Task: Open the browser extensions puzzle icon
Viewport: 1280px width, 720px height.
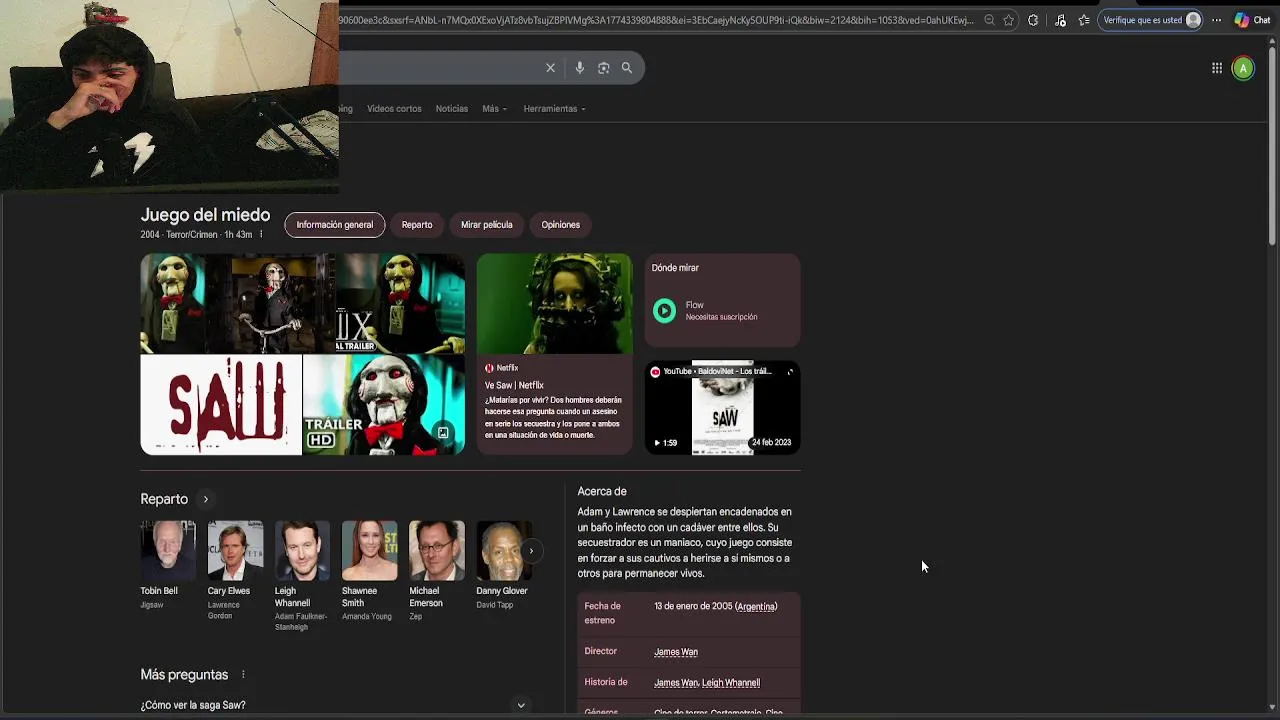Action: tap(1033, 20)
